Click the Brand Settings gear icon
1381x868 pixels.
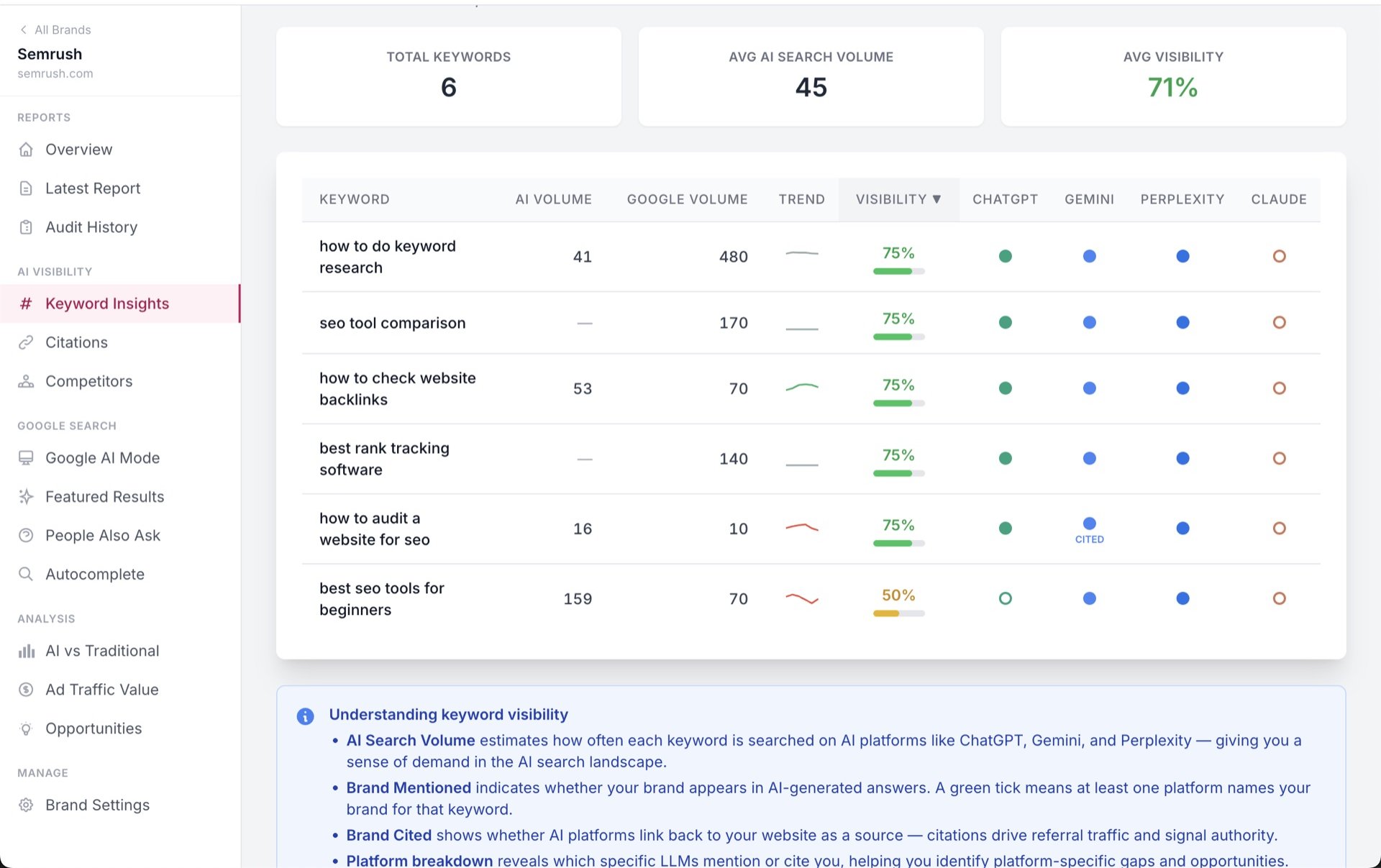26,805
